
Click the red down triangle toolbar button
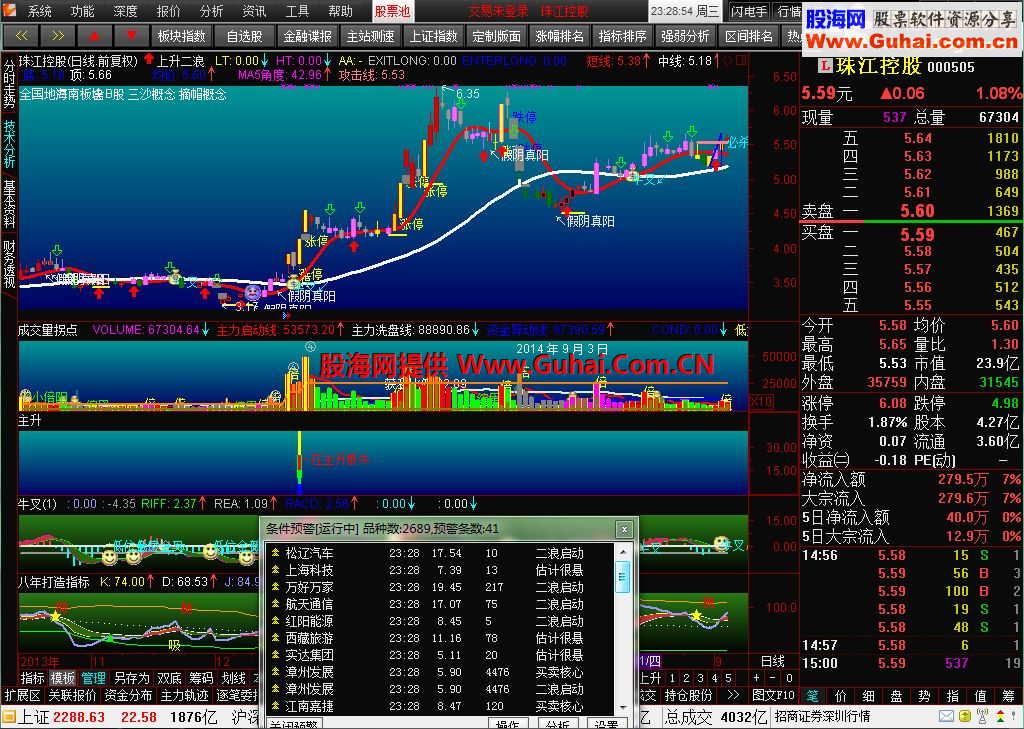[131, 36]
